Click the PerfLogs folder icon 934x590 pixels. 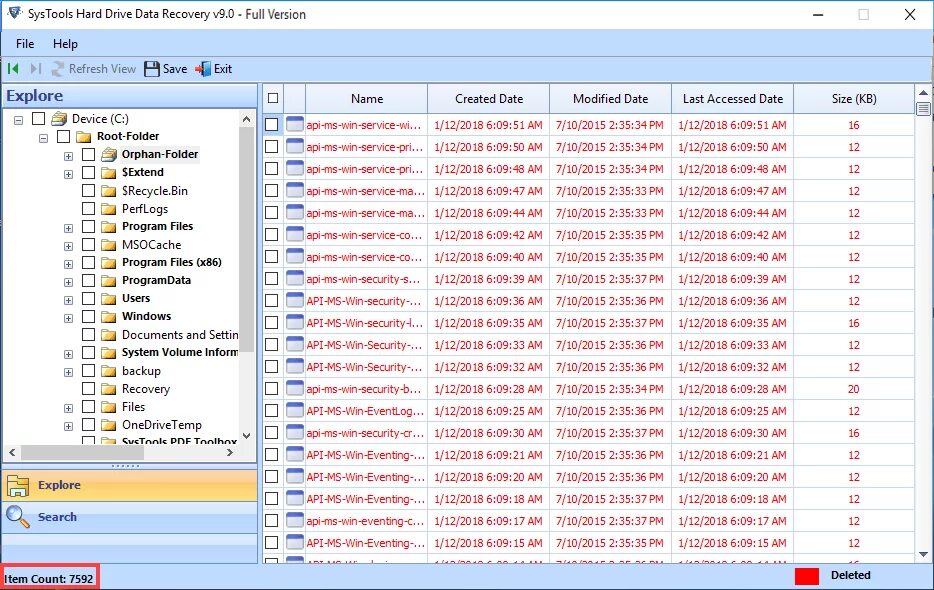click(108, 209)
